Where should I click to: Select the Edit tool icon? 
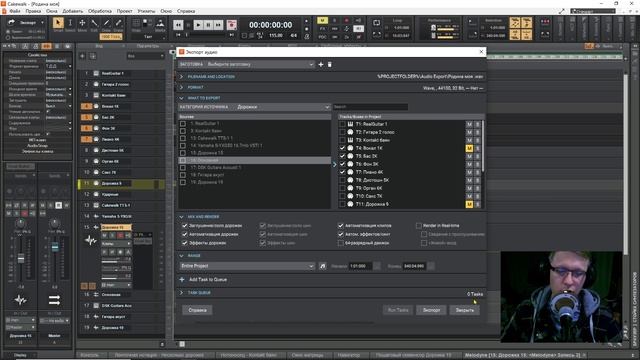click(94, 23)
